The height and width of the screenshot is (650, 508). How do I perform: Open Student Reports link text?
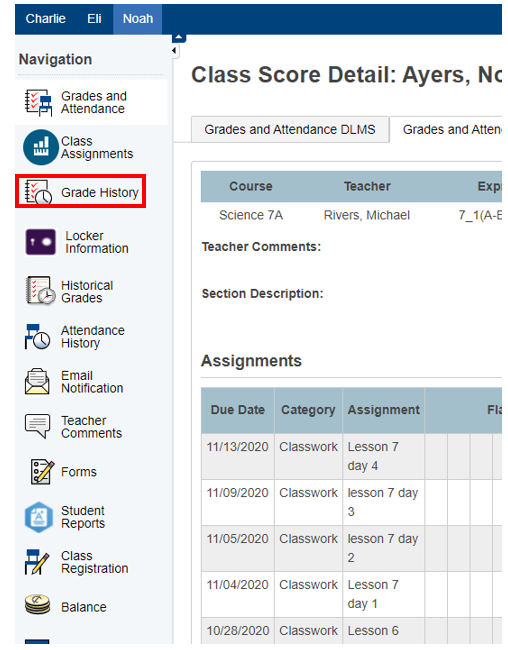83,517
